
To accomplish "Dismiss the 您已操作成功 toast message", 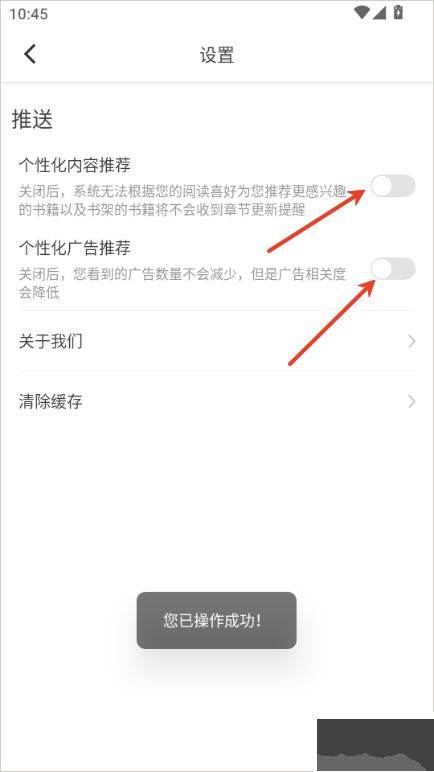I will (x=217, y=620).
